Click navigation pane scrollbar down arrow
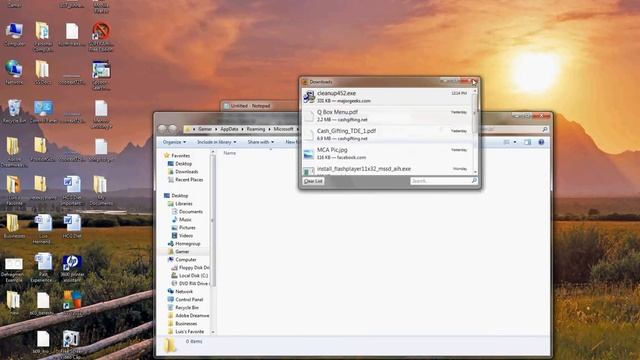Screen dimensions: 640x360 click(x=213, y=332)
